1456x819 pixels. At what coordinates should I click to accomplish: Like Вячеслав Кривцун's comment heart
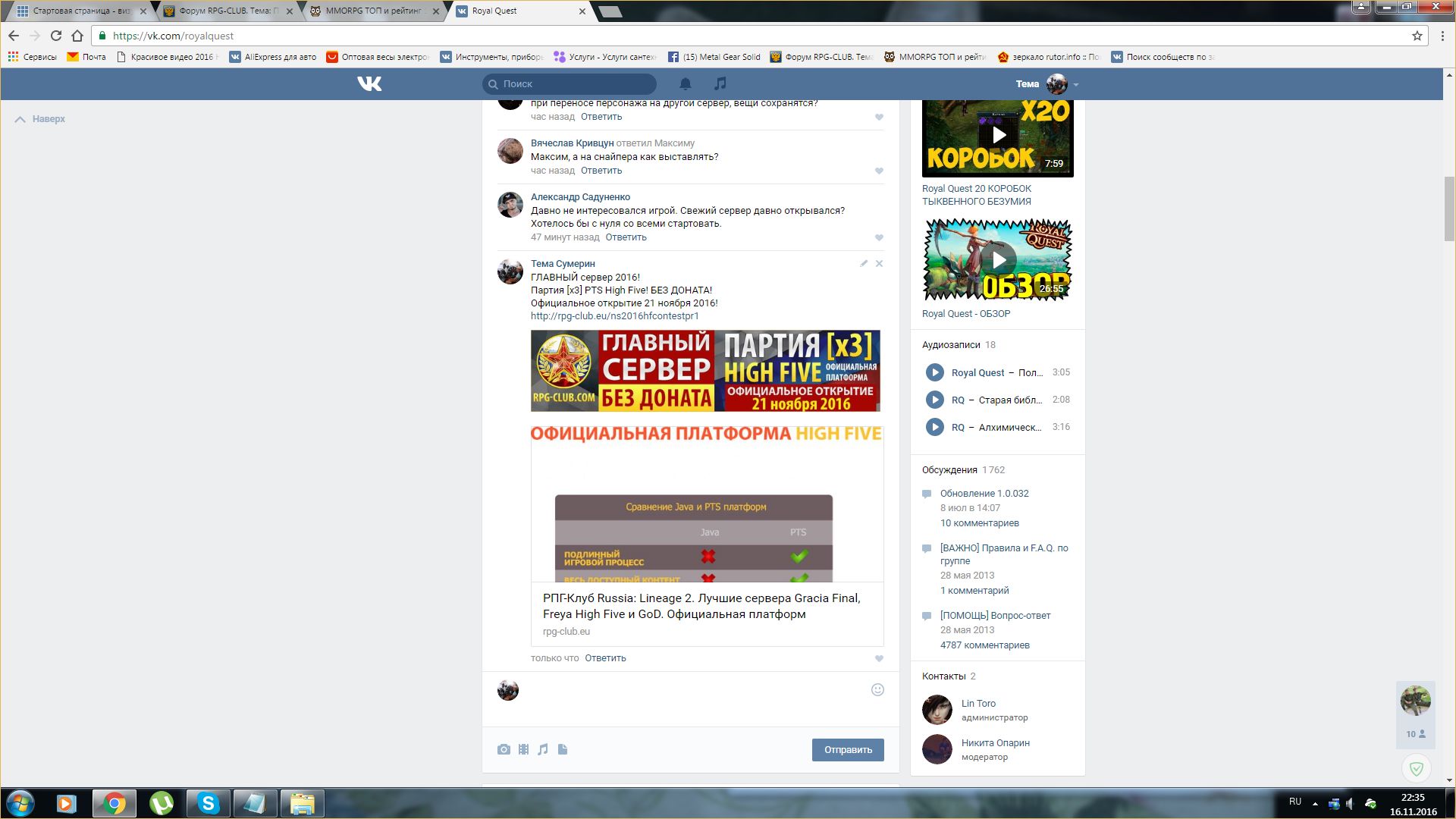point(879,171)
